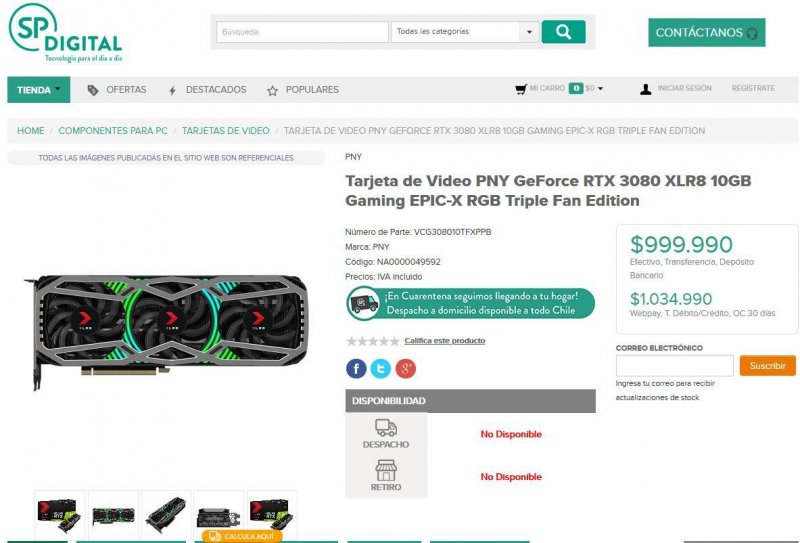Viewport: 800px width, 543px height.
Task: Select the first product box thumbnail
Action: (x=59, y=515)
